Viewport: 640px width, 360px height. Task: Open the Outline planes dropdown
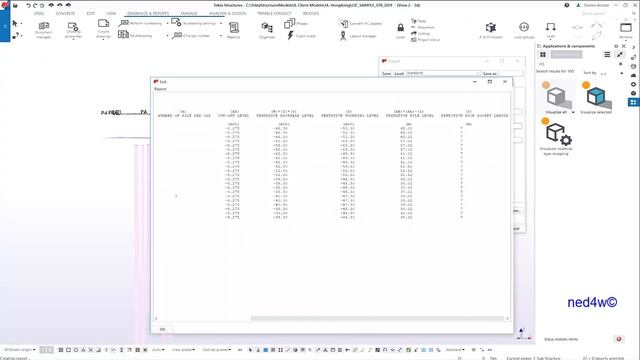[217, 350]
